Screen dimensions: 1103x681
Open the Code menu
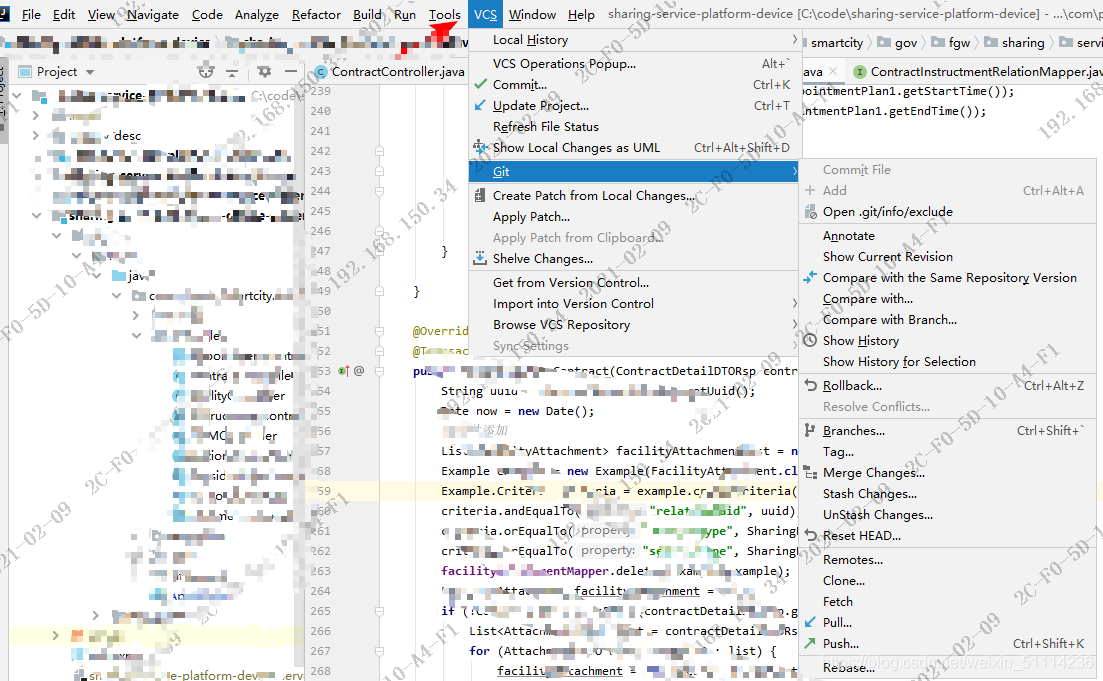coord(207,14)
